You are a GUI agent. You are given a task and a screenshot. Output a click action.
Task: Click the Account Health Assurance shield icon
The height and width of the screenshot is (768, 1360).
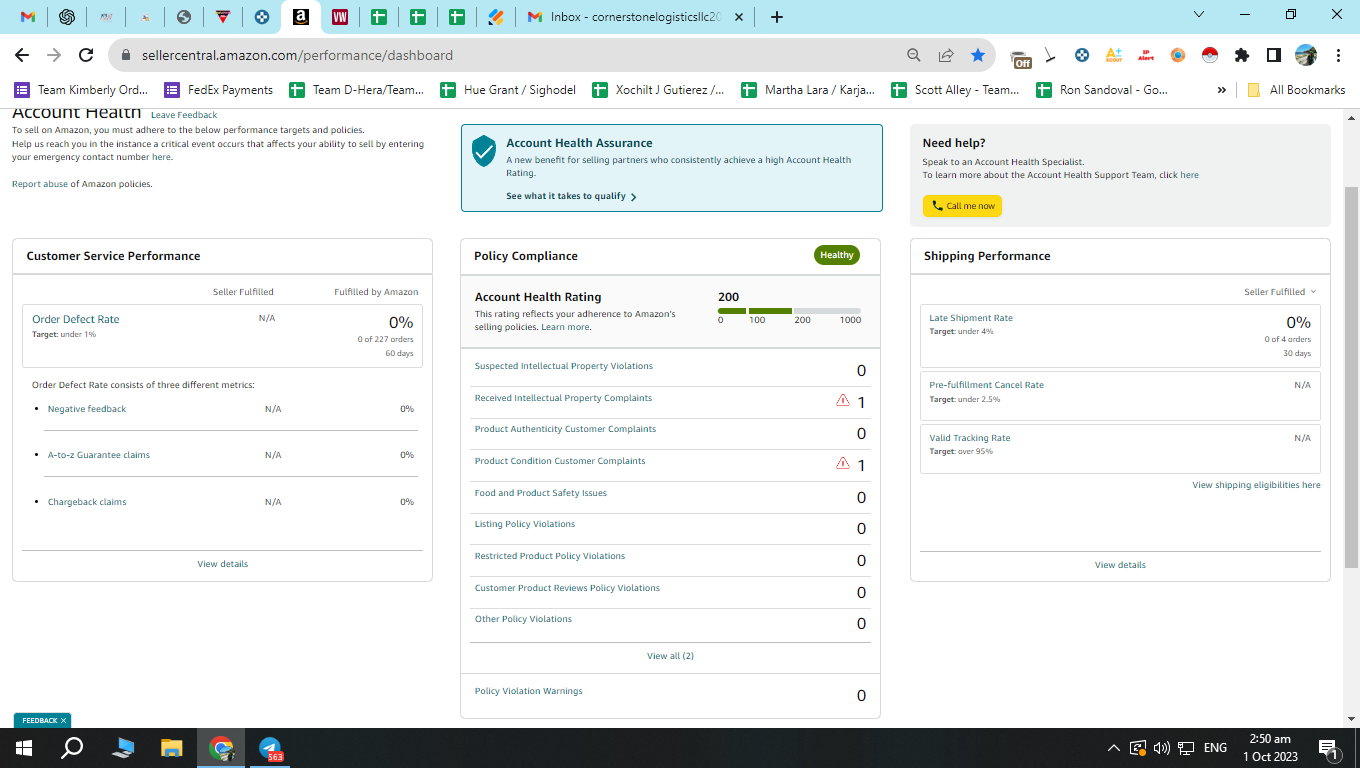pyautogui.click(x=484, y=150)
